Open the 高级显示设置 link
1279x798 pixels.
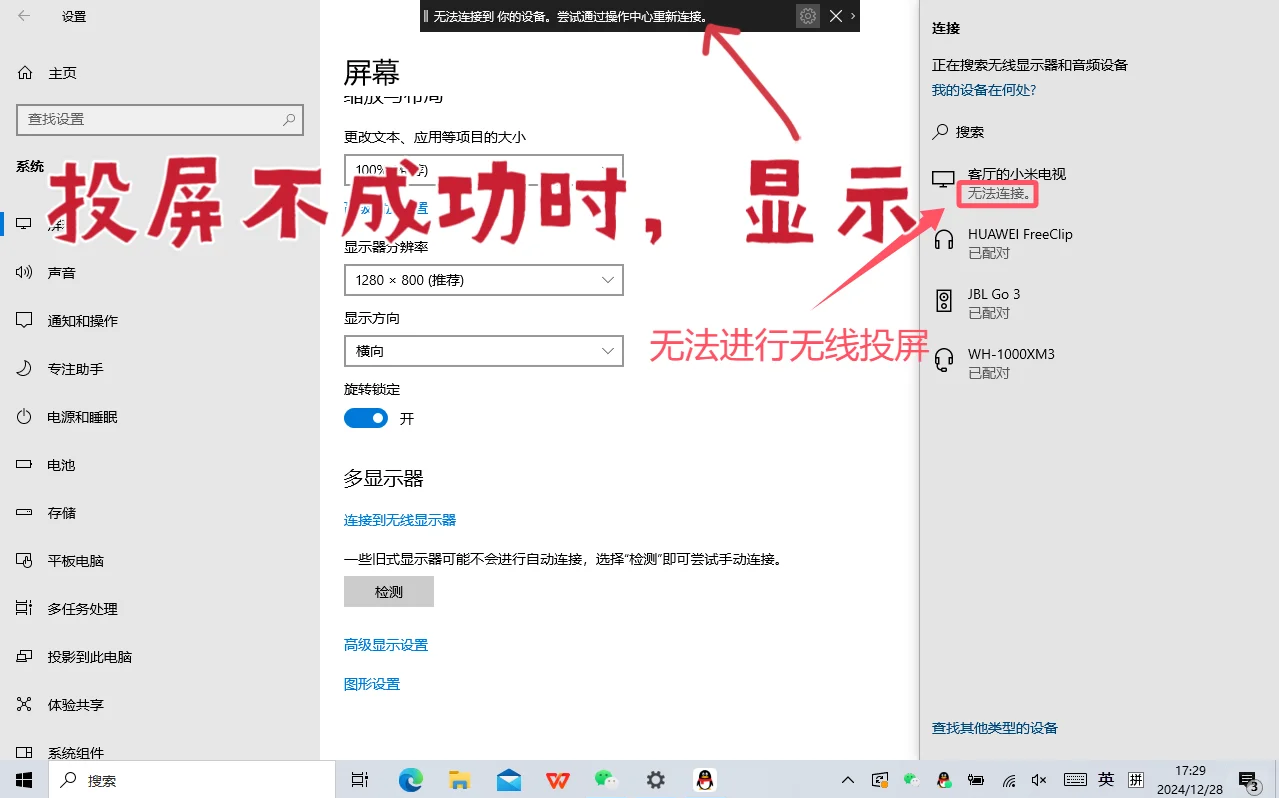pyautogui.click(x=386, y=645)
